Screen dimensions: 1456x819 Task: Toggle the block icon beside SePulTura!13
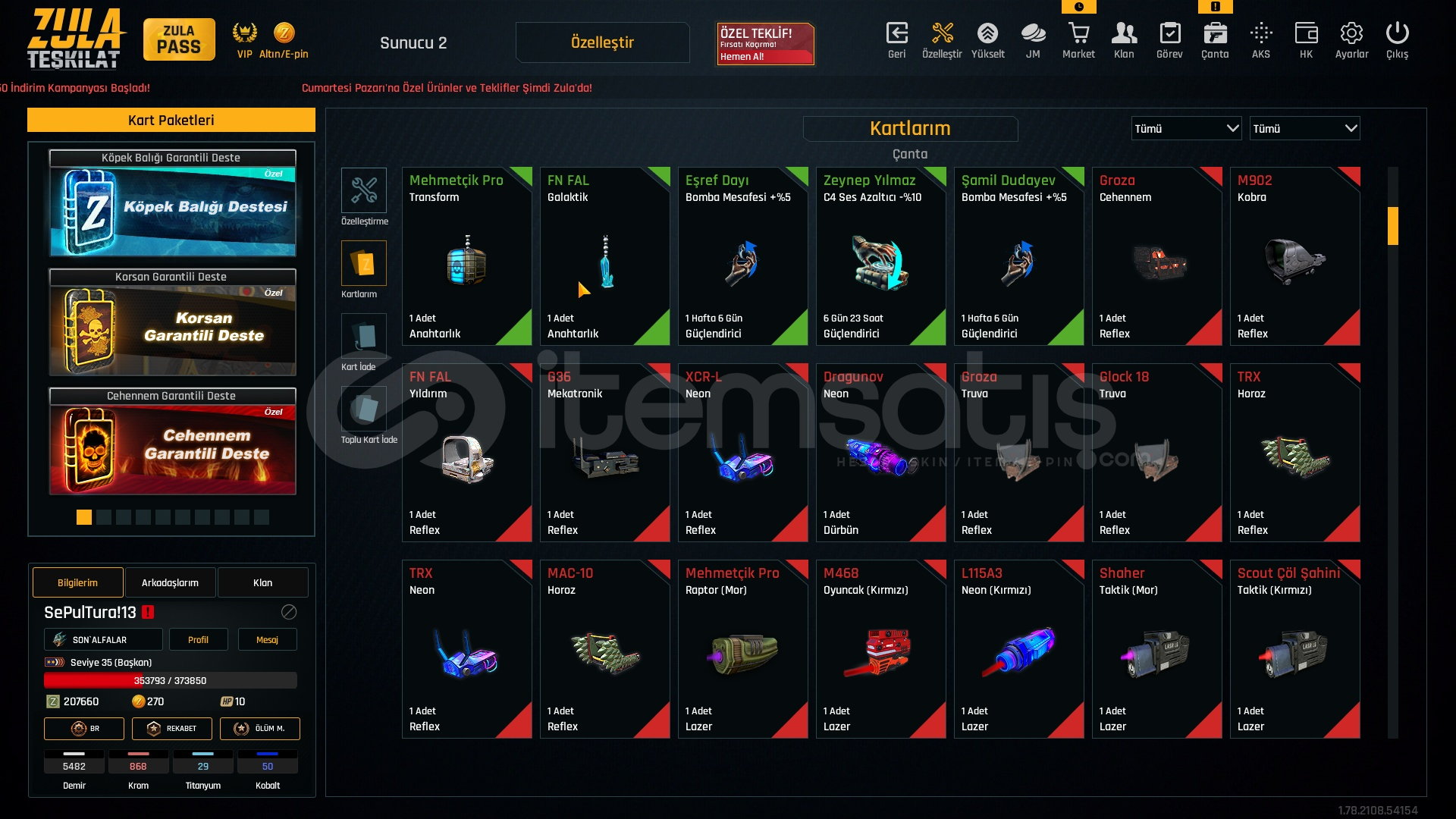tap(289, 612)
